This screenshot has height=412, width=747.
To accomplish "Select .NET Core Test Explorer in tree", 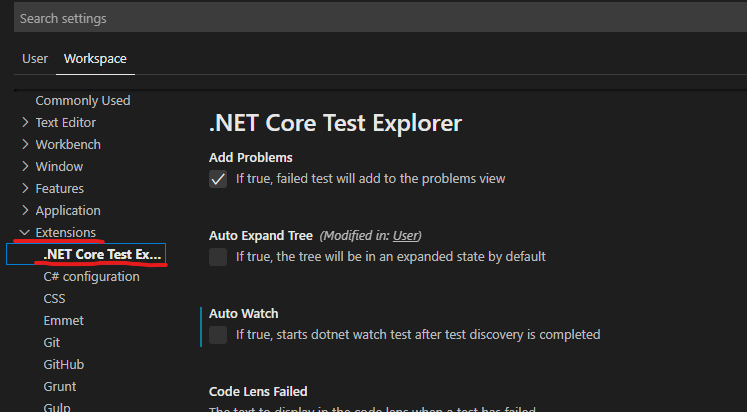I will click(102, 255).
